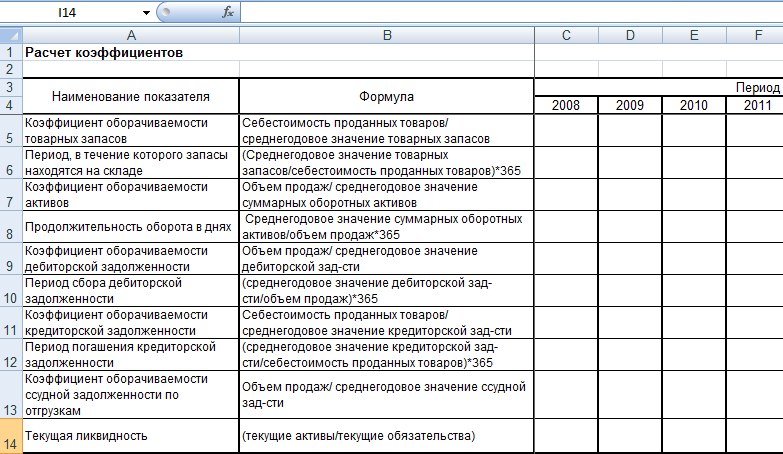Select 'Период погашения кредиторской задолженности' cell
This screenshot has height=454, width=783.
[x=131, y=355]
